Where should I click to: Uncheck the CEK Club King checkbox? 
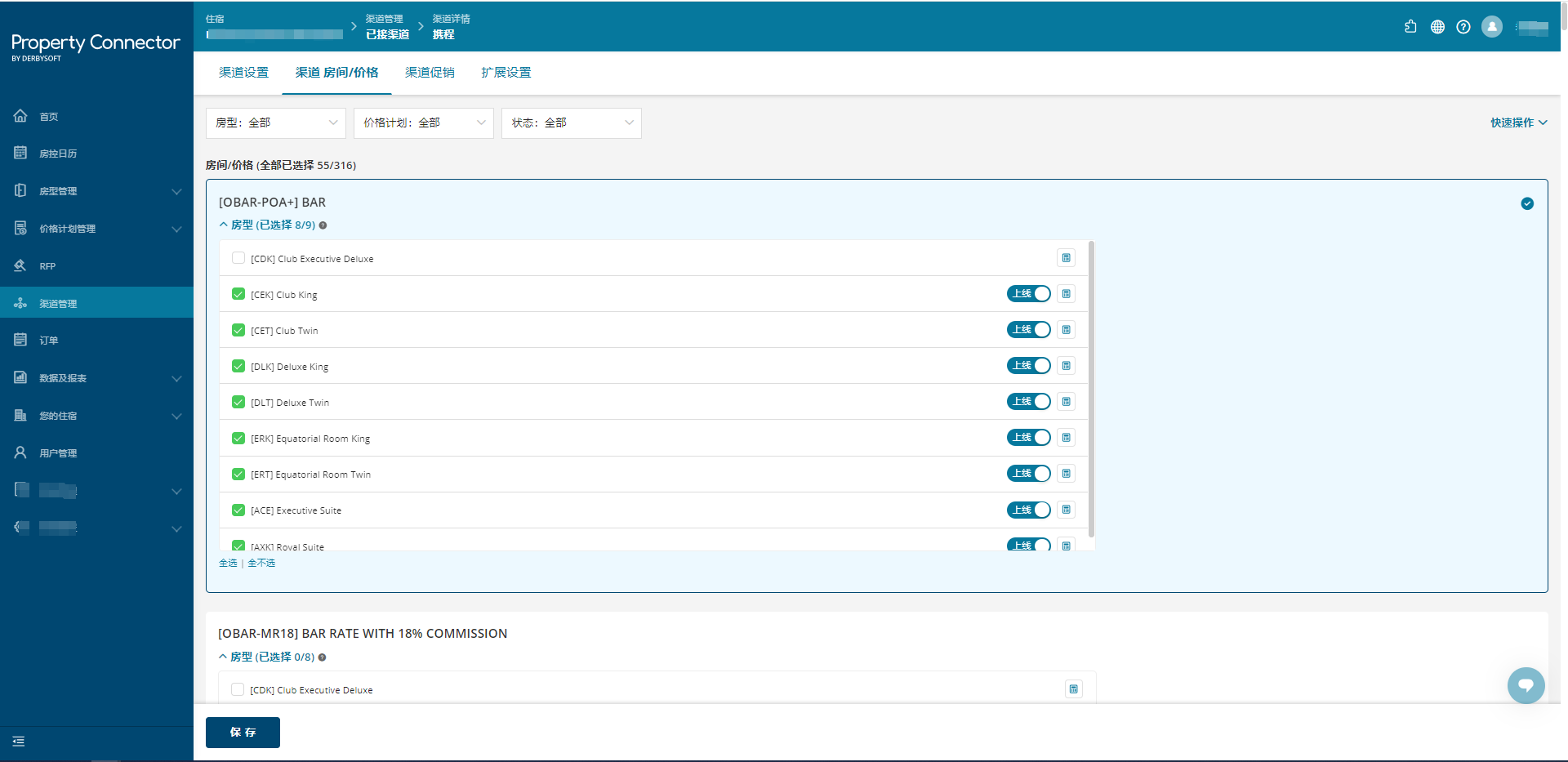click(238, 294)
